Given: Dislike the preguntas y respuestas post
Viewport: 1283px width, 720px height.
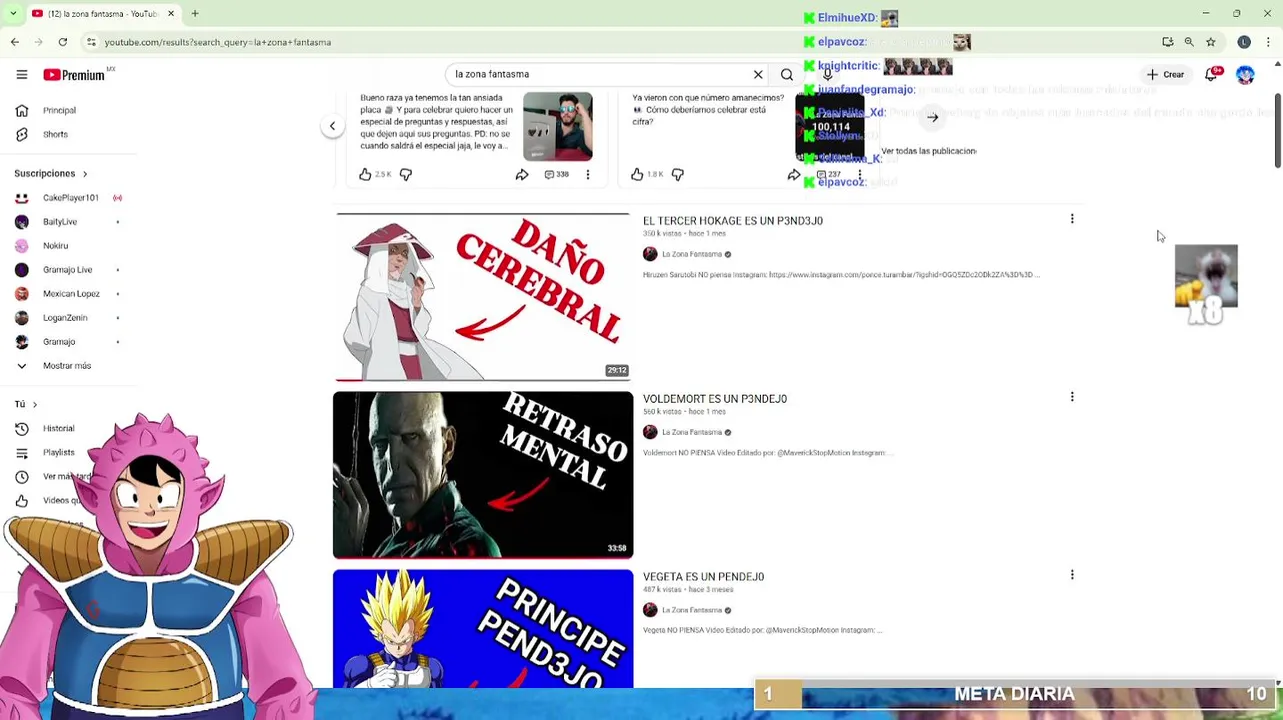Looking at the screenshot, I should coord(406,174).
